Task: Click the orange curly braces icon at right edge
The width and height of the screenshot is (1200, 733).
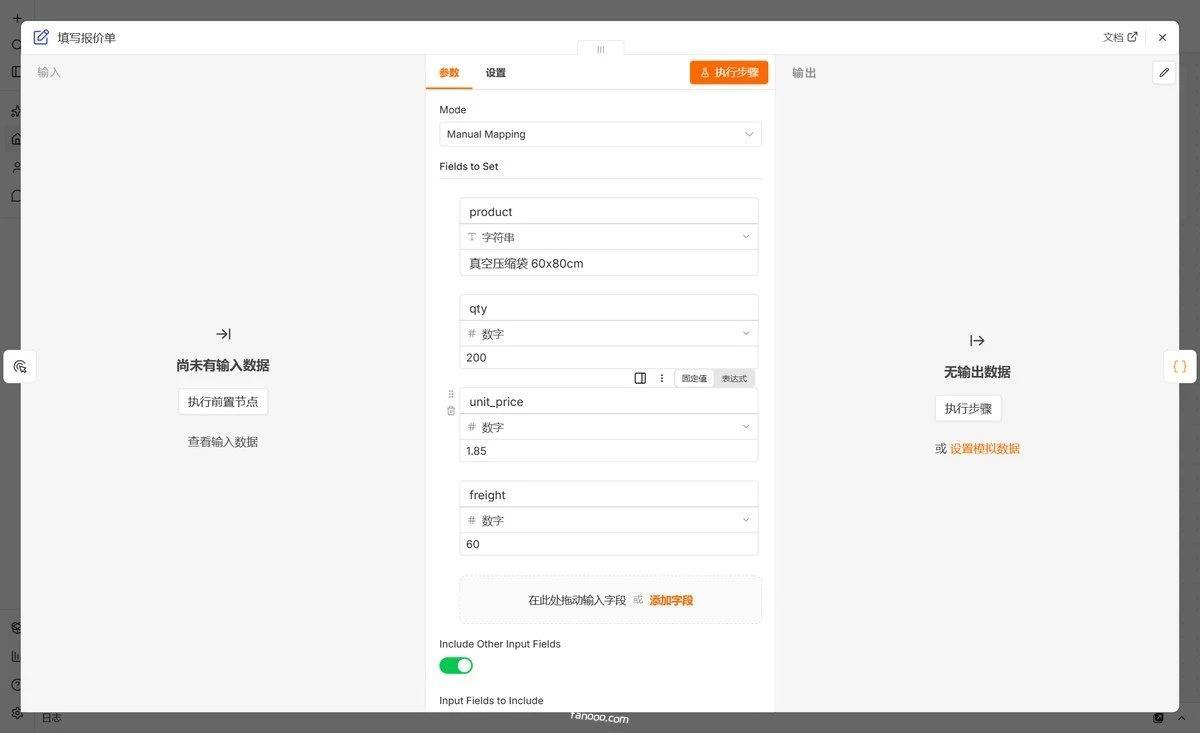Action: [x=1180, y=366]
